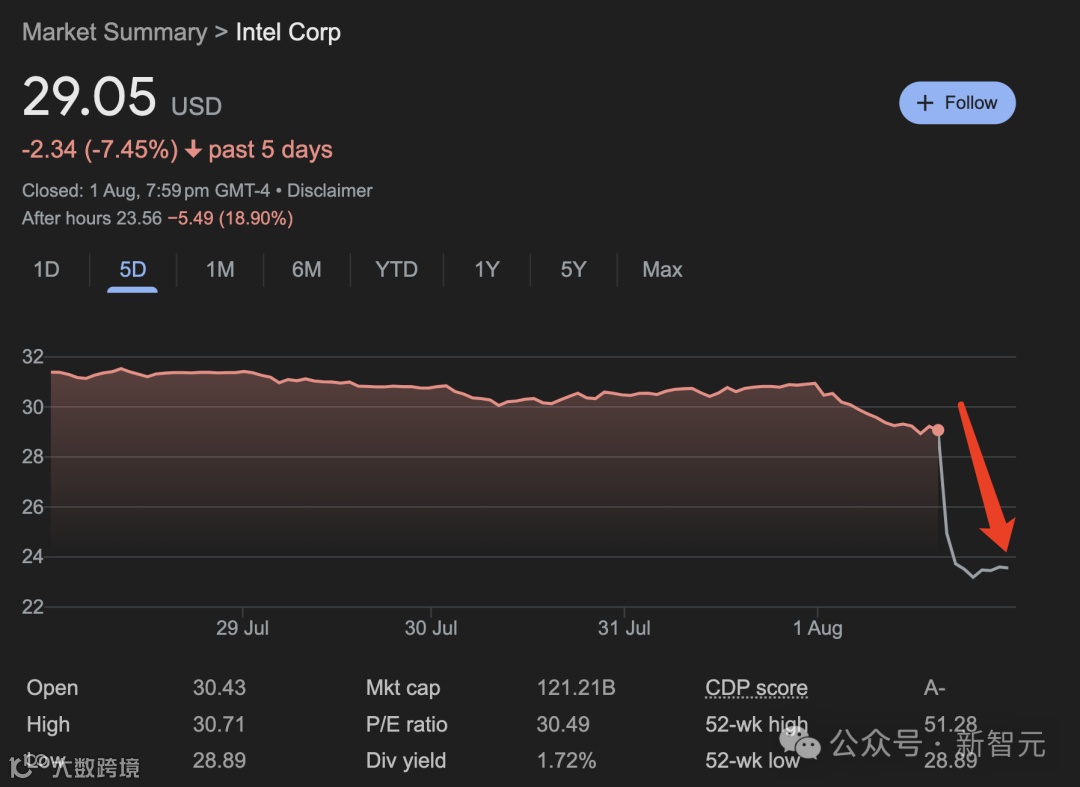This screenshot has height=787, width=1080.
Task: Select the 1D time range tab
Action: pos(46,269)
